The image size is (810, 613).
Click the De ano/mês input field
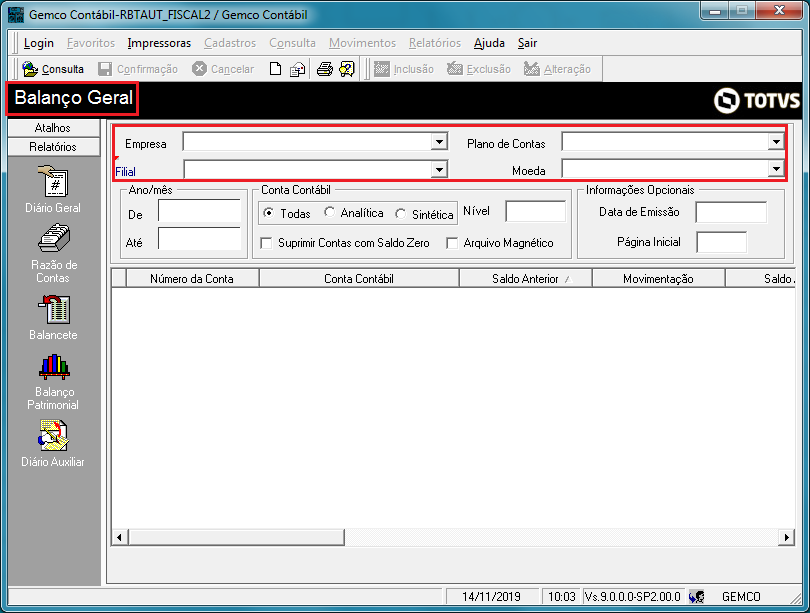tap(199, 211)
